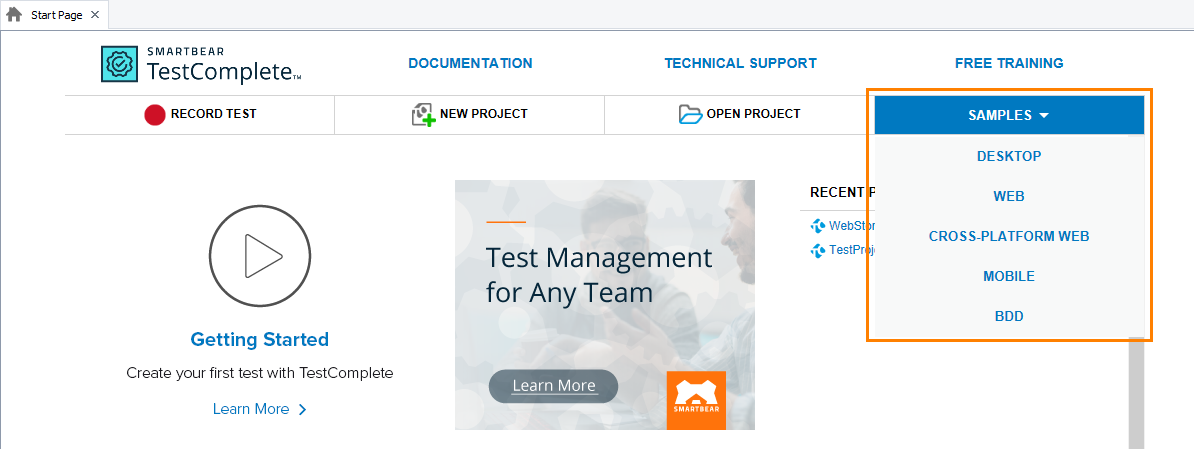The width and height of the screenshot is (1194, 449).
Task: Click the home icon on Start Page tab
Action: [14, 14]
